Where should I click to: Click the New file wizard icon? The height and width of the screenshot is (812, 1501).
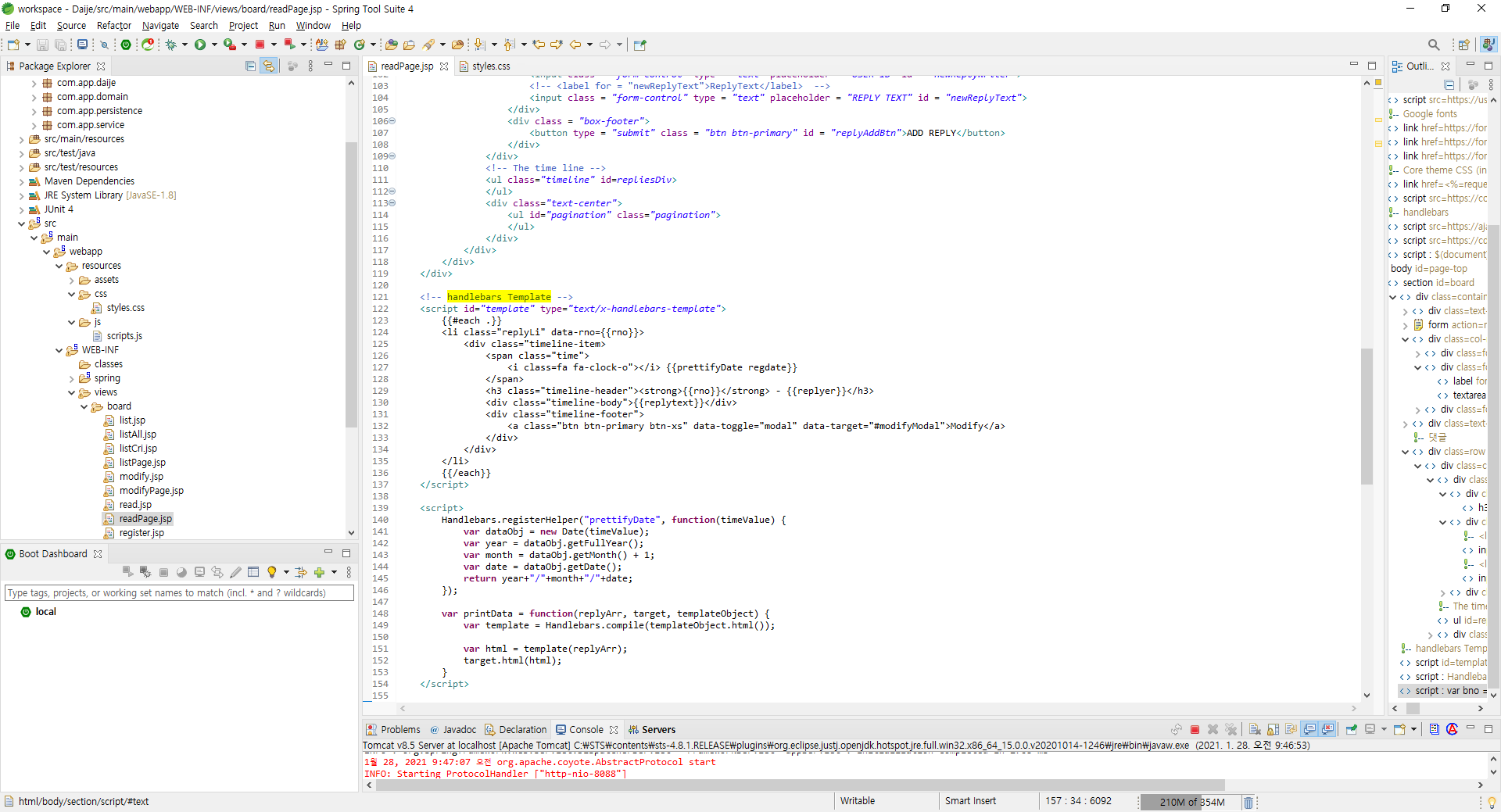(x=13, y=45)
